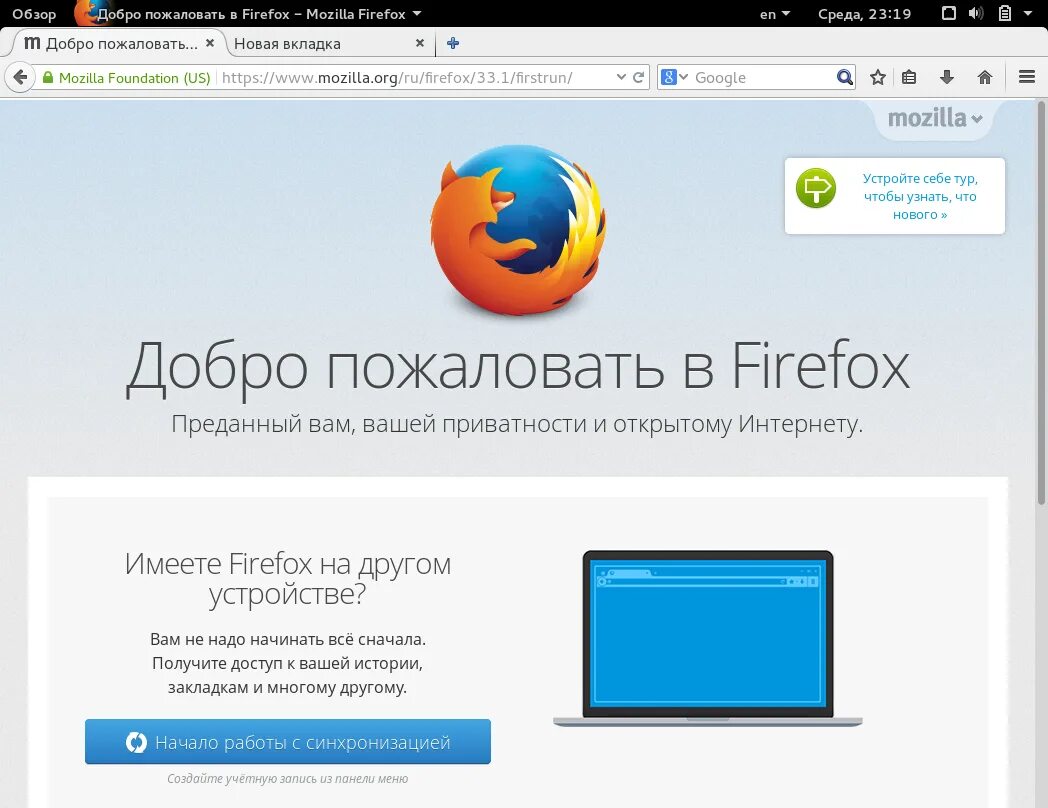Open the tour link Устройте себе тур

920,196
